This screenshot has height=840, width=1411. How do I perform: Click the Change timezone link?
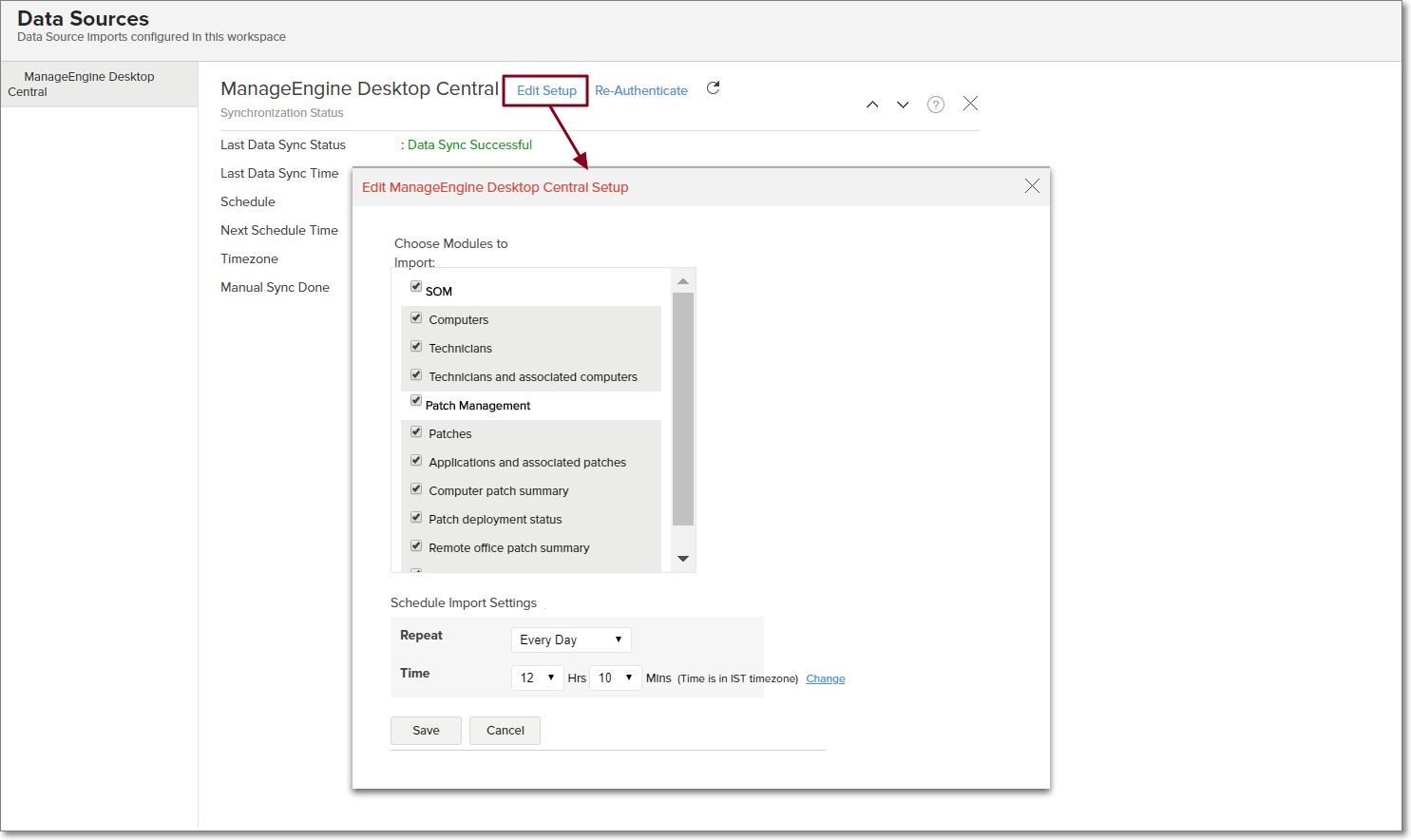(x=826, y=678)
